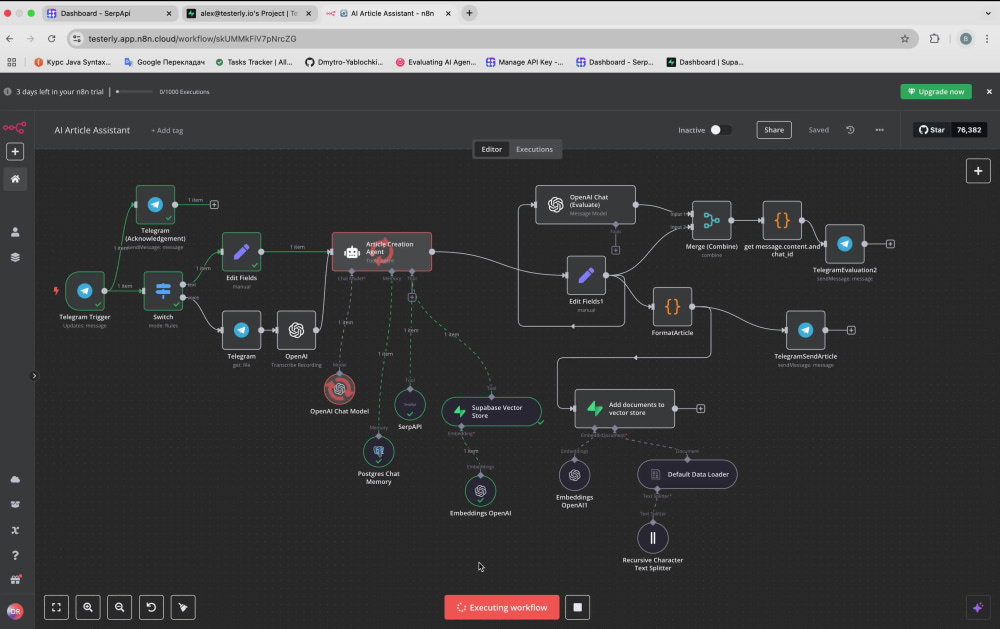
Task: Click the sidebar plus create button
Action: click(15, 152)
